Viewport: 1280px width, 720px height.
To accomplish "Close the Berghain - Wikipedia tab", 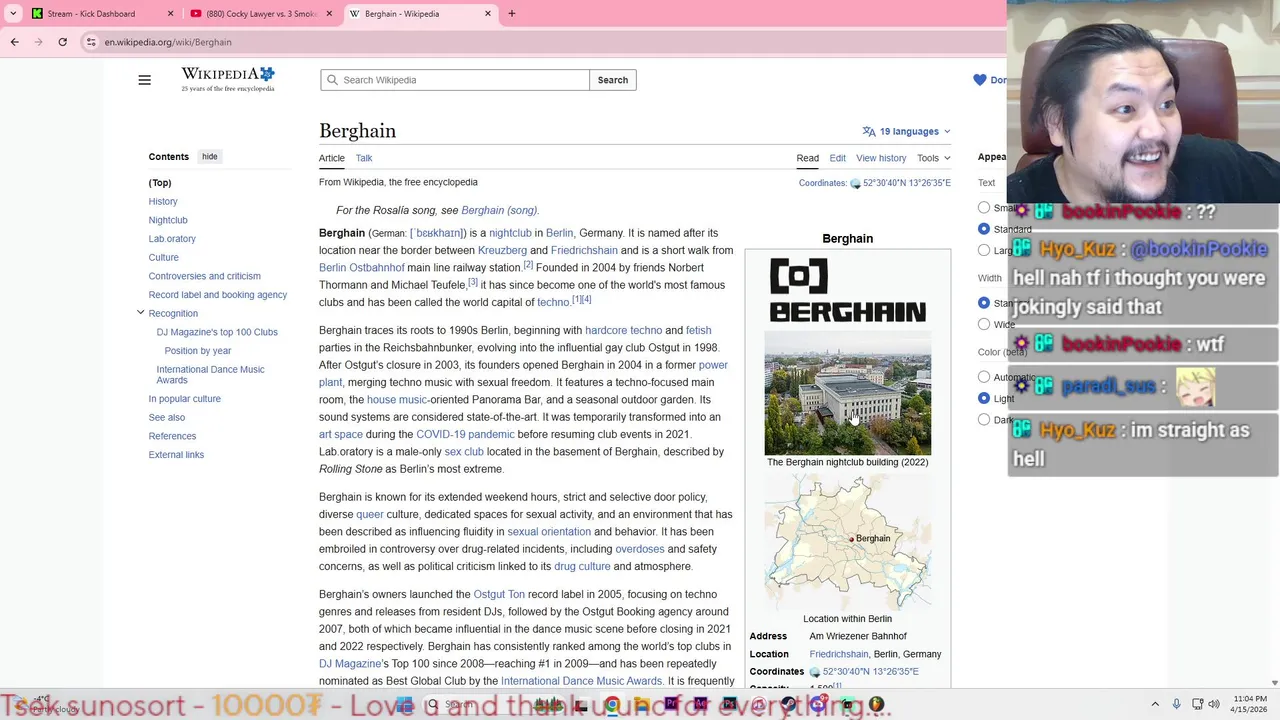I will click(x=488, y=14).
